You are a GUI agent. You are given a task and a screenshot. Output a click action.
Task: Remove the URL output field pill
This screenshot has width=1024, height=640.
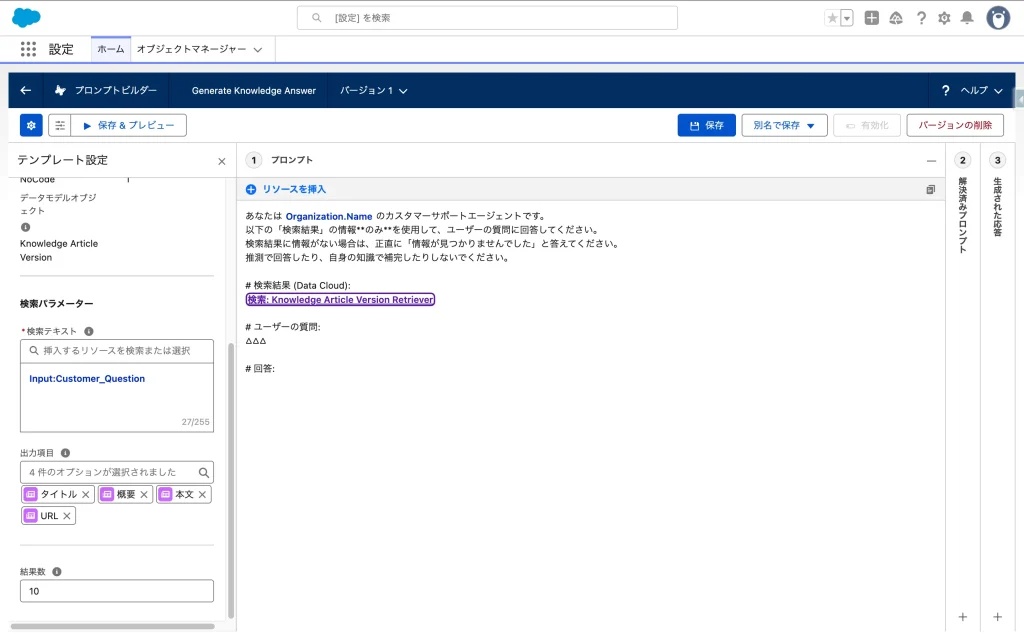[x=67, y=516]
